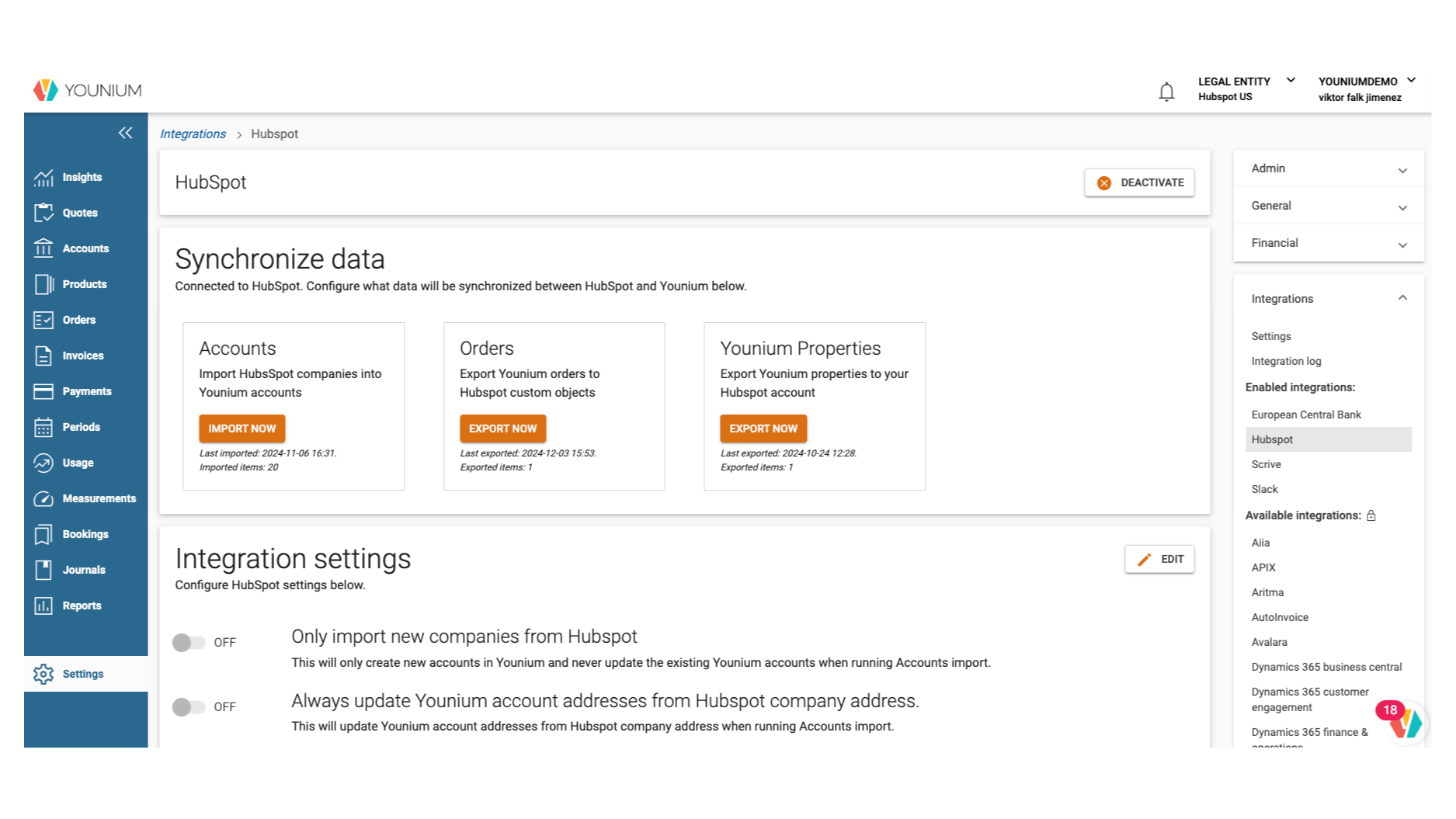Click the notification bell icon
Screen dimensions: 1456x819
(x=1166, y=92)
